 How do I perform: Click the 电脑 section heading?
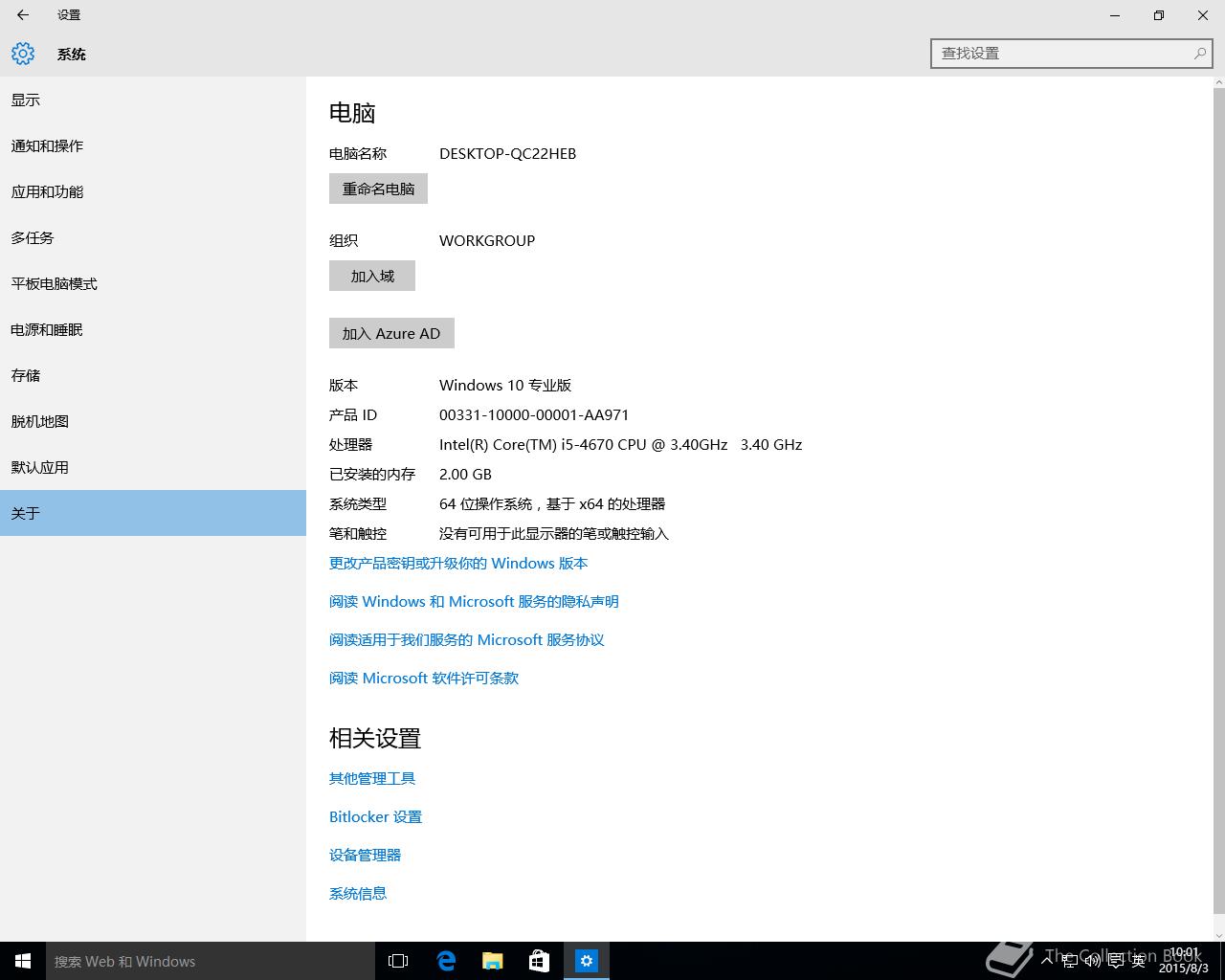(x=352, y=113)
